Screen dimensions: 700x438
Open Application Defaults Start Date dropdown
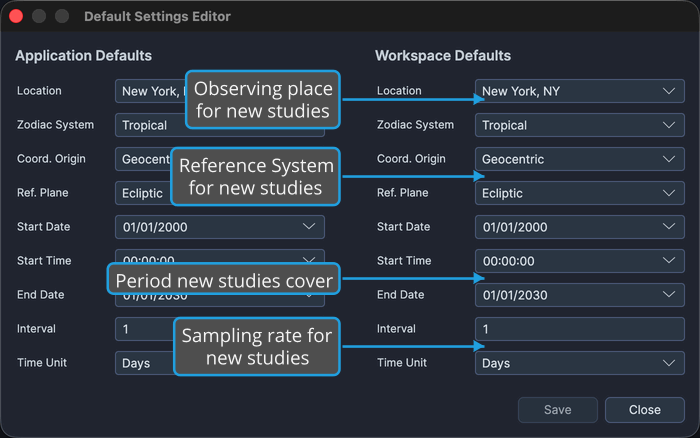pos(220,227)
